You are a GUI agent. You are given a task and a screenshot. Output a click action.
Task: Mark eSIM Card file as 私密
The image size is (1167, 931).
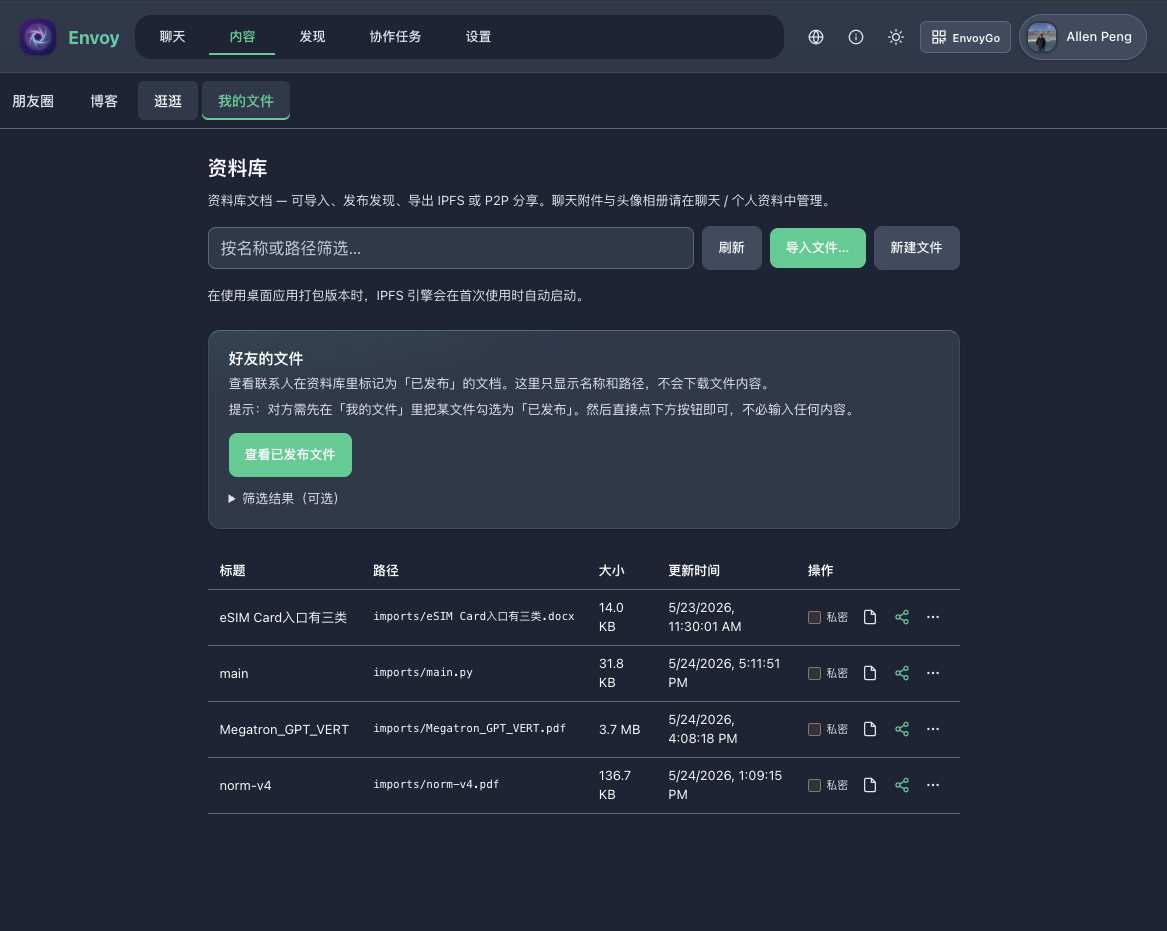[x=814, y=617]
